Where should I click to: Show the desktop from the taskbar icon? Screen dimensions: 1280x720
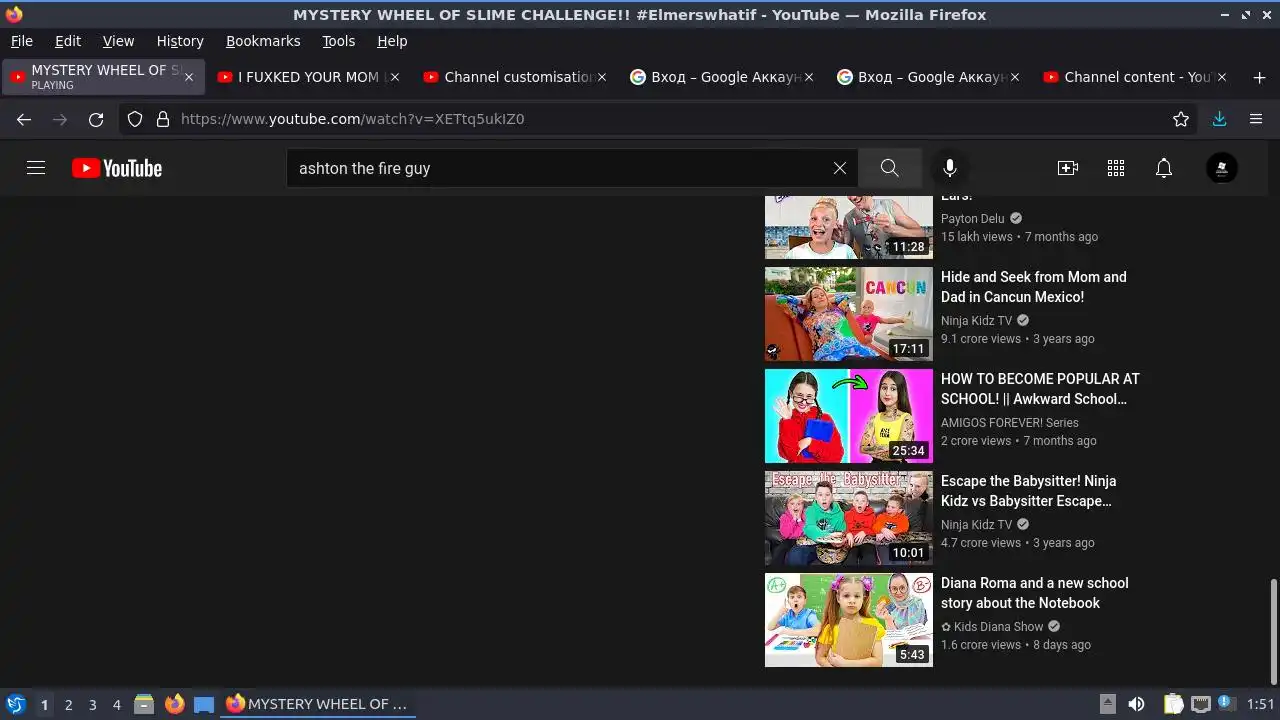point(204,704)
